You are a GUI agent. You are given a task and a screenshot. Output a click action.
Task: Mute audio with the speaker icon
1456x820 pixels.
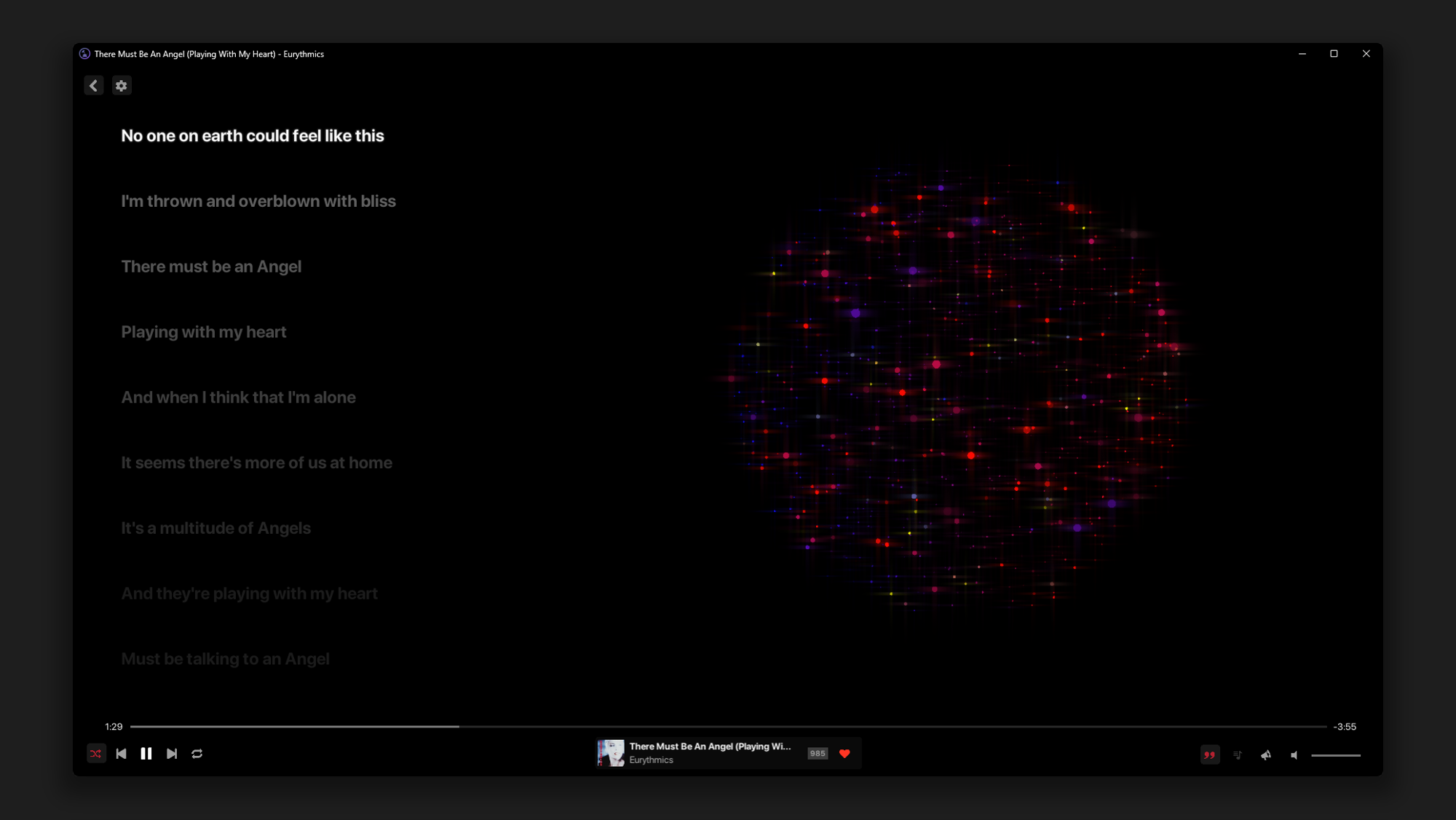pos(1294,755)
